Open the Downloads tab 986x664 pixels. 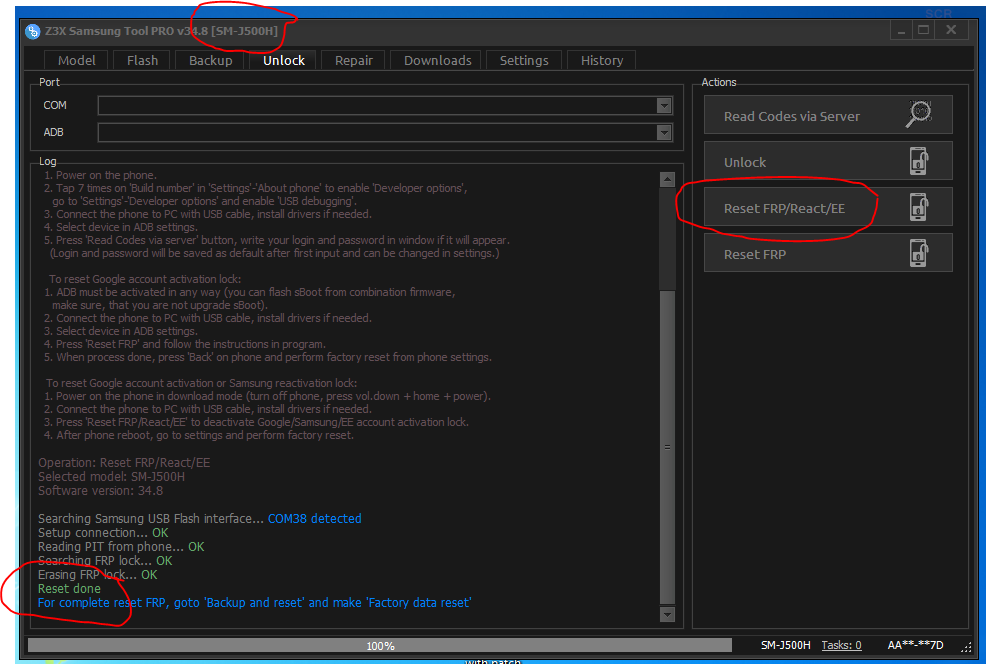pos(438,60)
